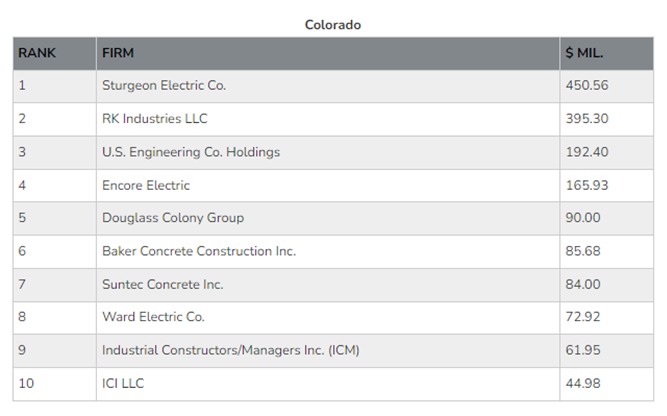Click the Encore Electric firm cell
Image resolution: width=667 pixels, height=416 pixels.
coord(146,185)
